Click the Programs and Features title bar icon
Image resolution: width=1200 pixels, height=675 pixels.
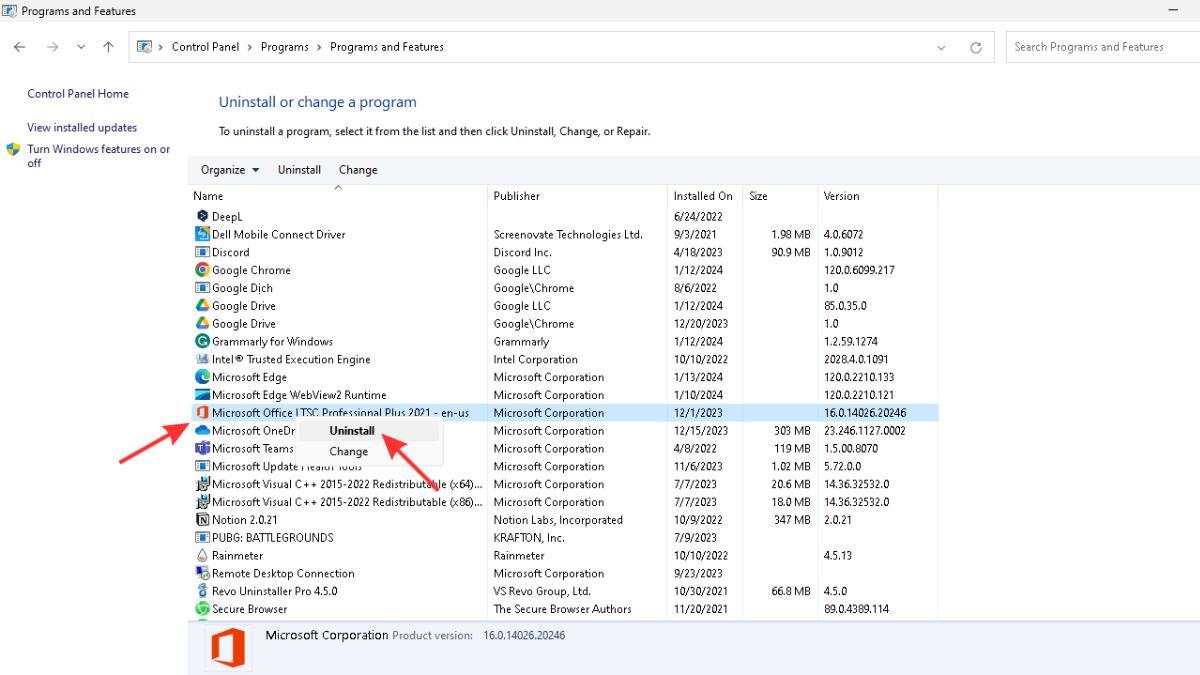click(x=8, y=11)
